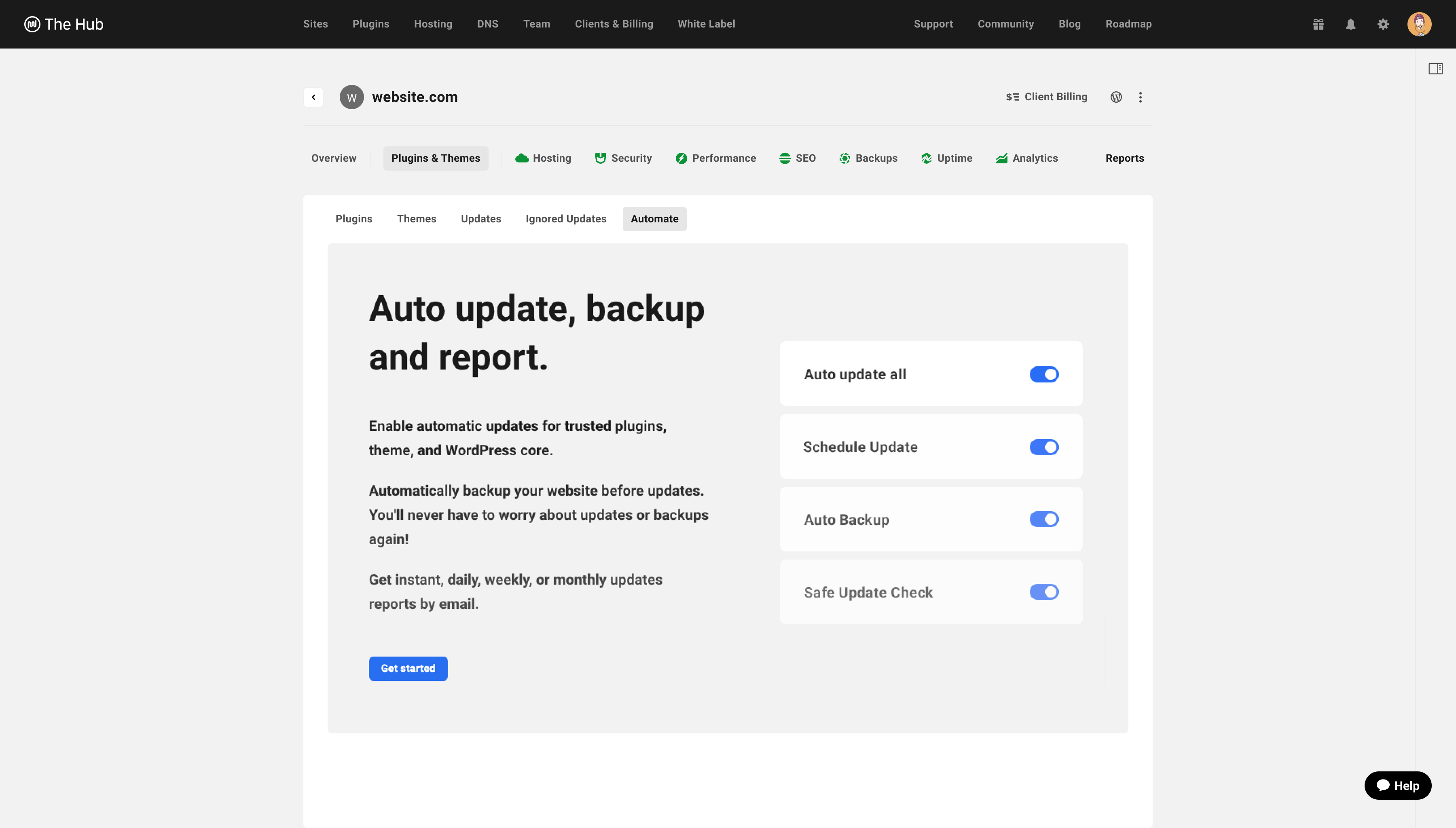1456x828 pixels.
Task: Go back using the chevron button
Action: click(313, 97)
